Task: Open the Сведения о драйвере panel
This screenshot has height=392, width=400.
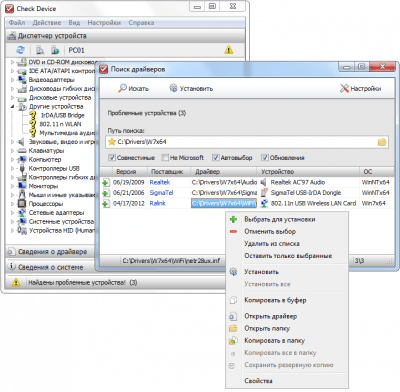Action: [52, 252]
